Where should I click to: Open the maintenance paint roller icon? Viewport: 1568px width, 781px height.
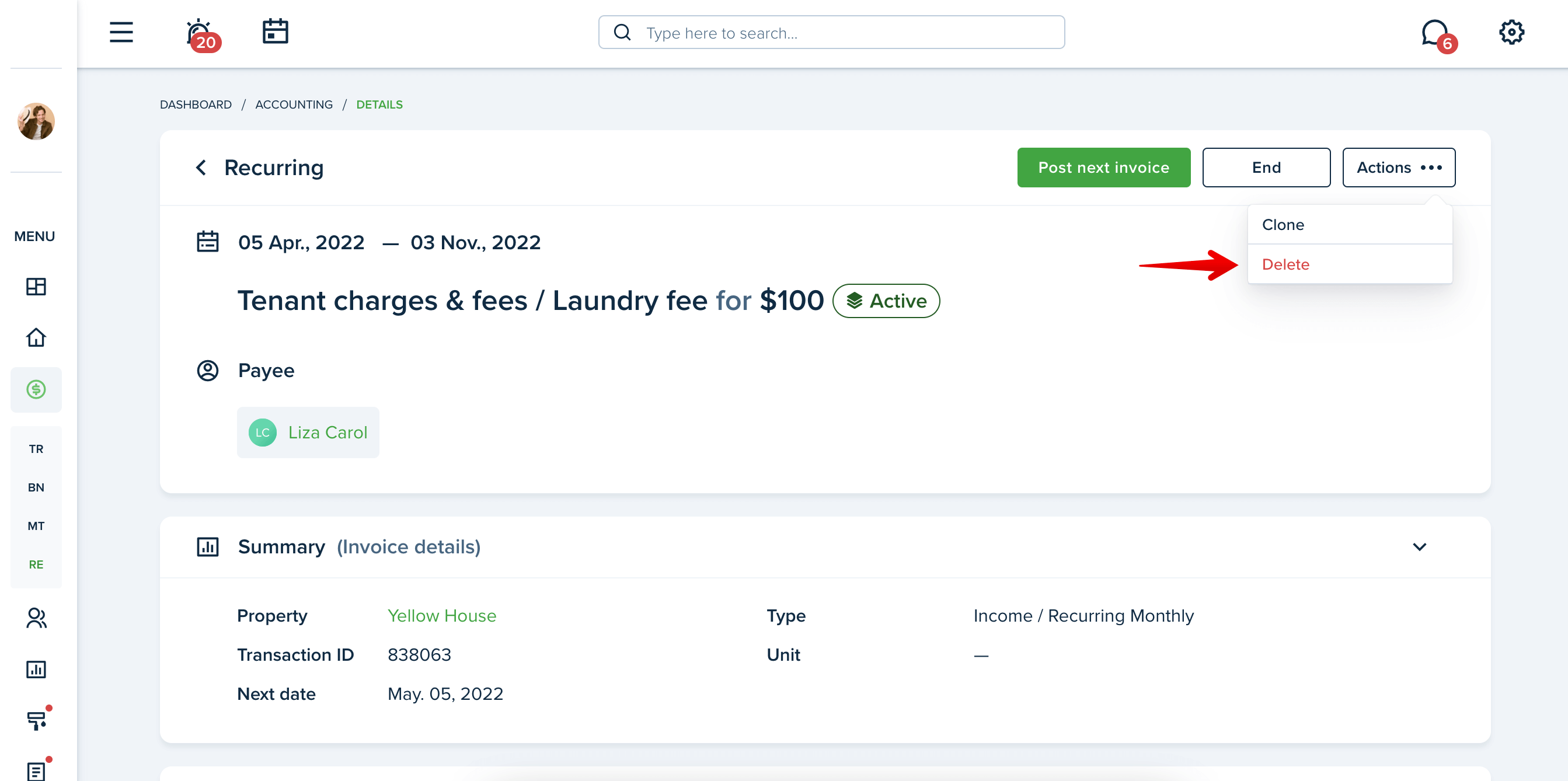pyautogui.click(x=37, y=720)
